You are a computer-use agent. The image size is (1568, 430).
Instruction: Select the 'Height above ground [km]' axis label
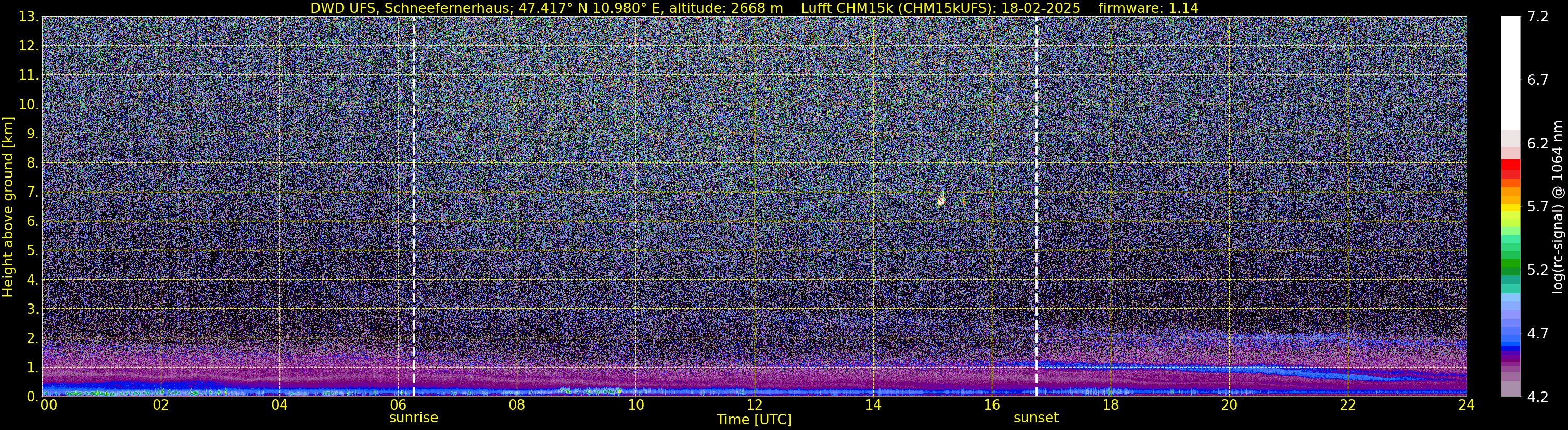click(8, 207)
